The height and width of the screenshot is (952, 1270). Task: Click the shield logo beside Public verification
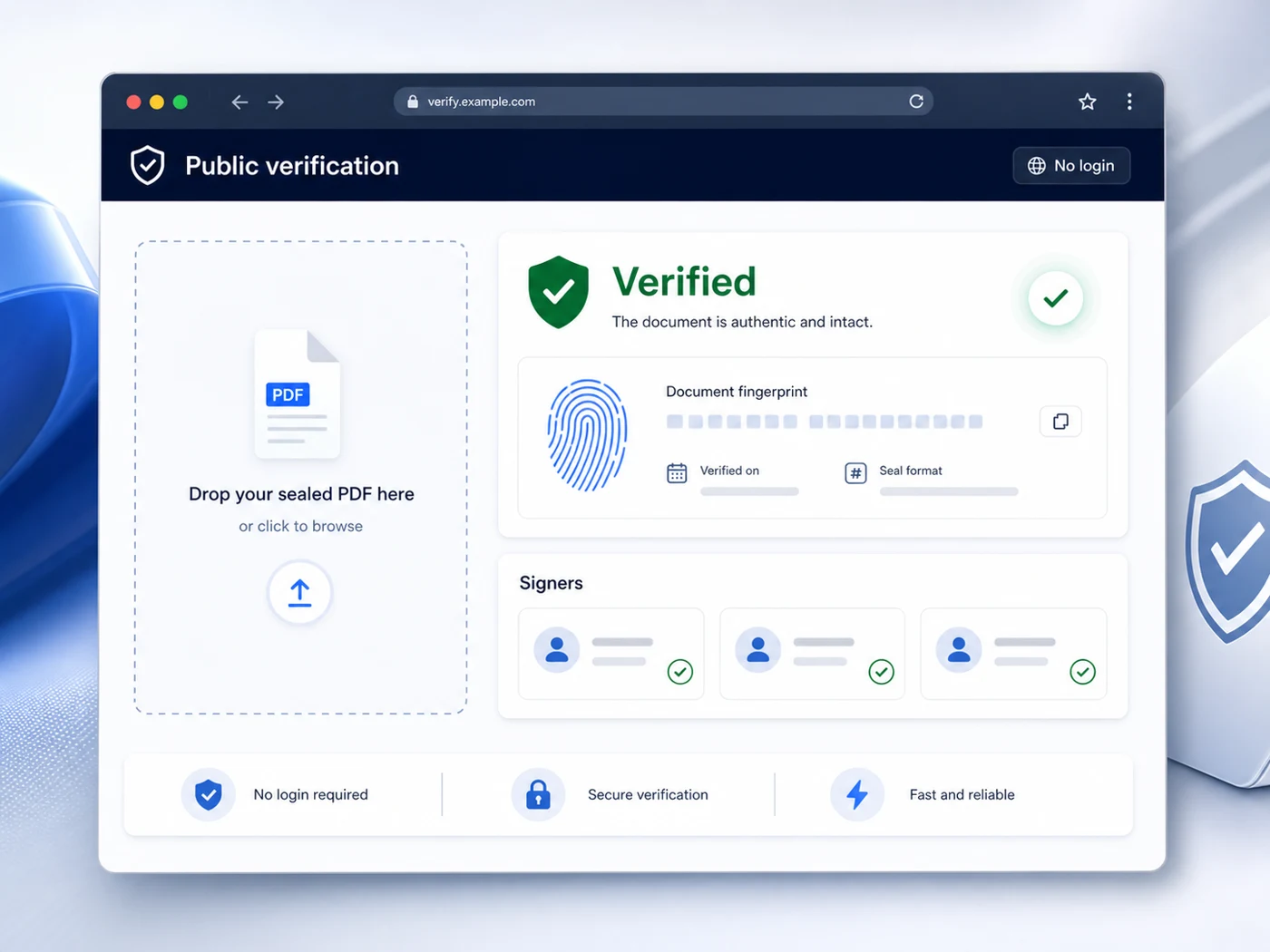148,165
